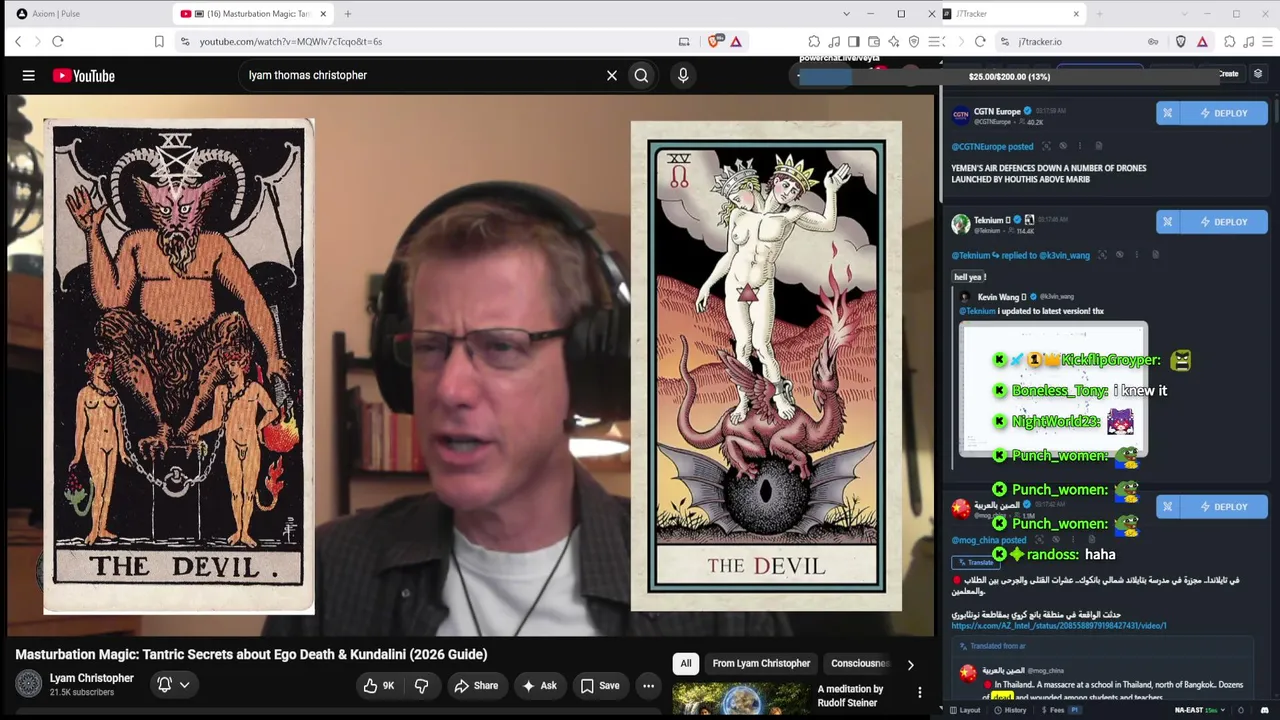Click crossed-swords icon on CGTN Europe card
This screenshot has width=1280, height=720.
(x=1167, y=113)
